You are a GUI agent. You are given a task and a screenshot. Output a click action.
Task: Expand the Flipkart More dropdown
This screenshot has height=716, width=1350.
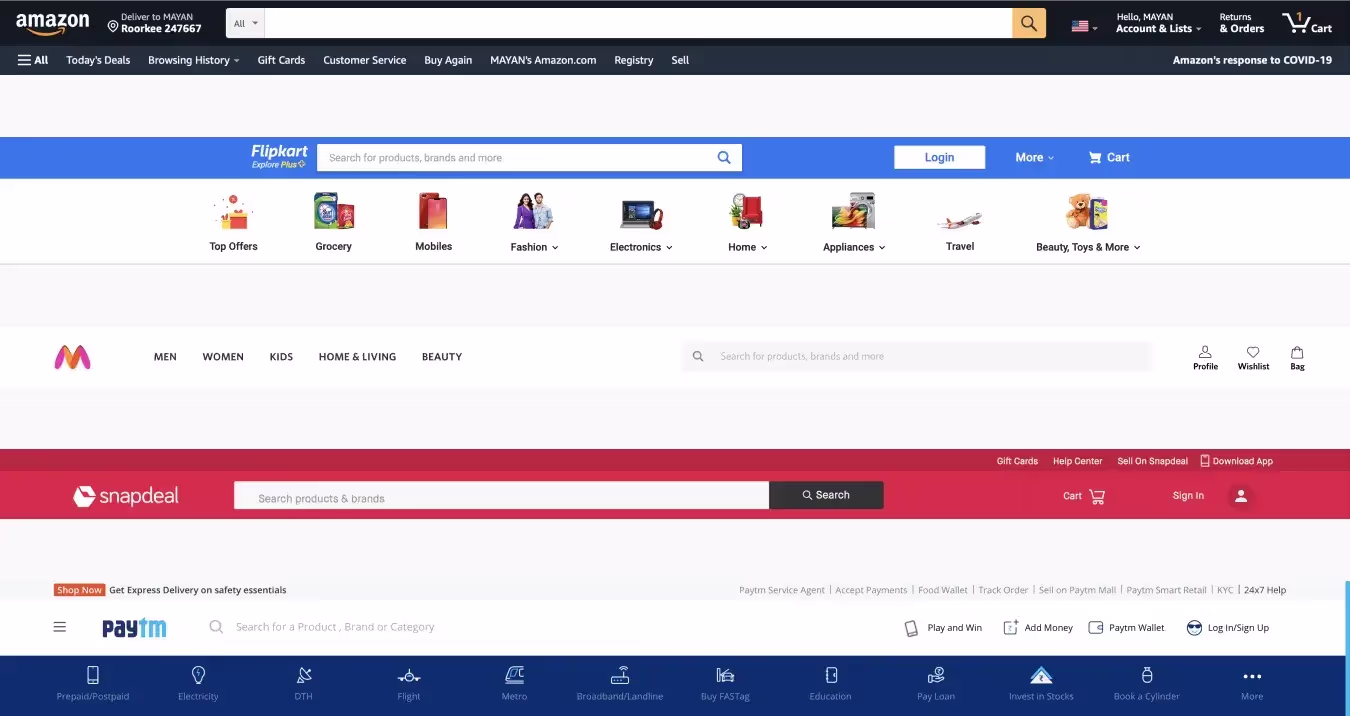coord(1035,157)
